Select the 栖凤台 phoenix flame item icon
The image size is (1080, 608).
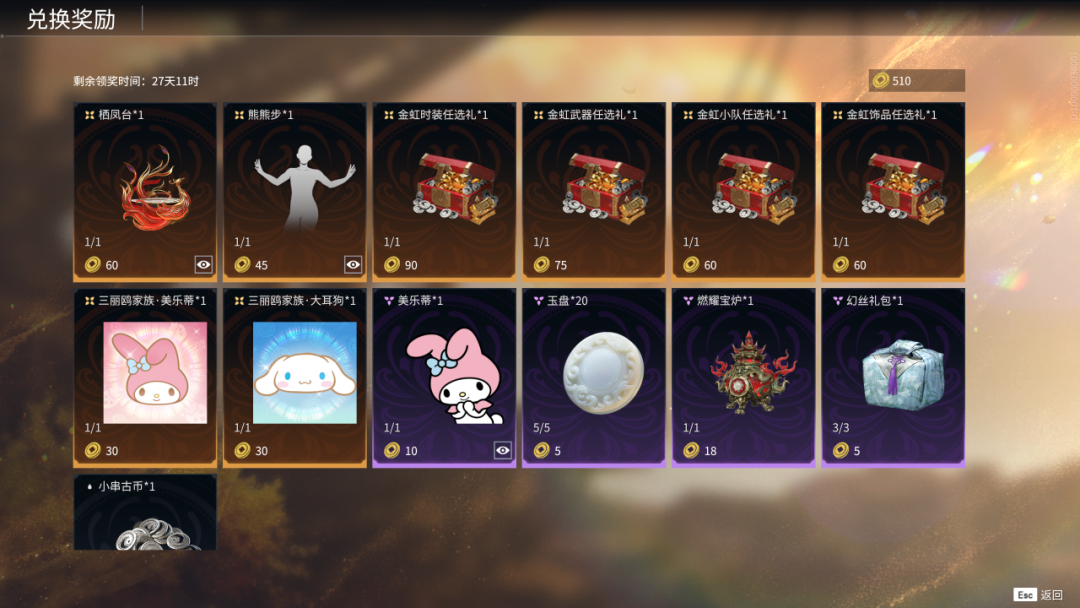click(x=154, y=189)
